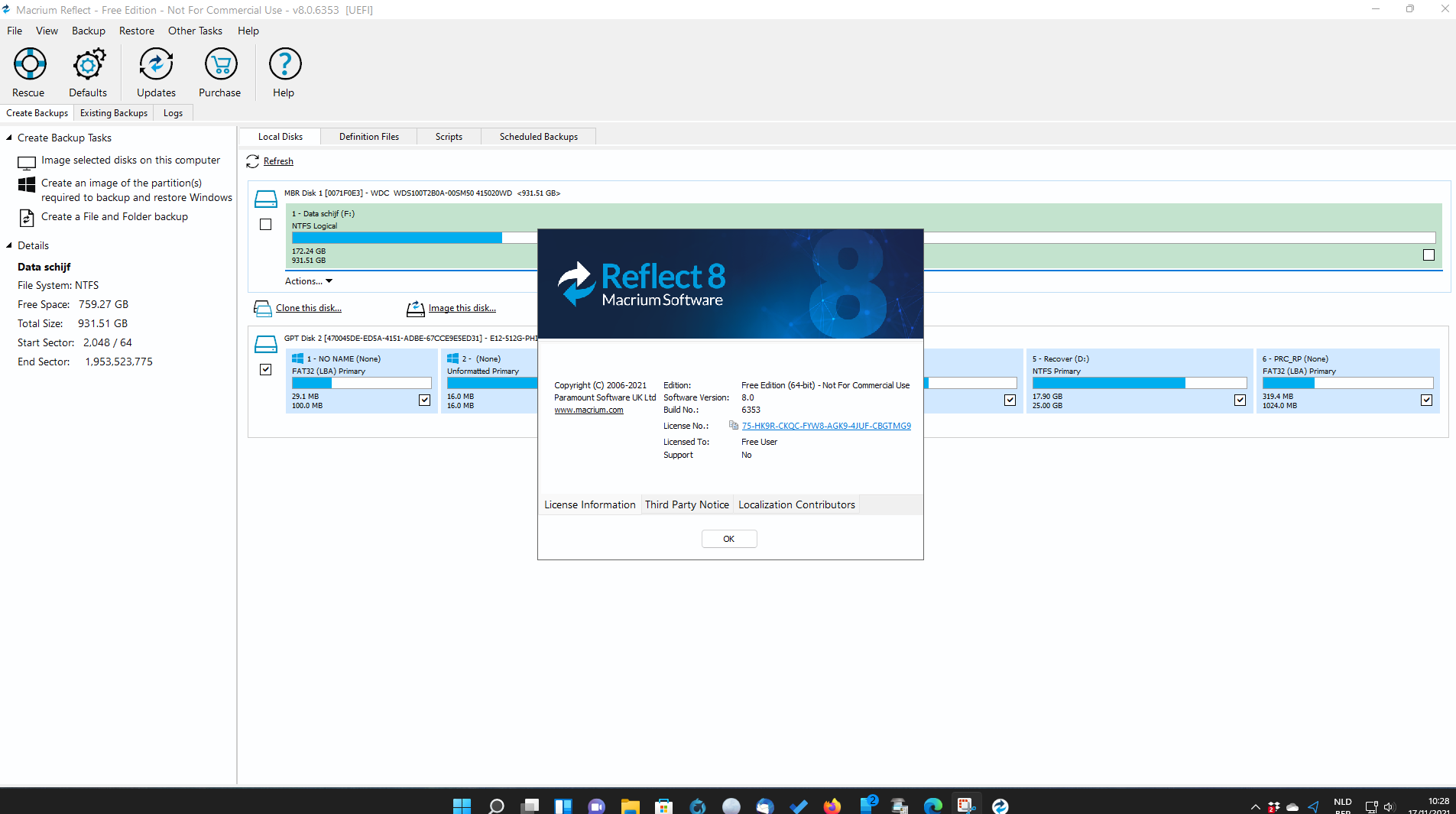
Task: Open Microsoft Edge from the taskbar
Action: 932,806
